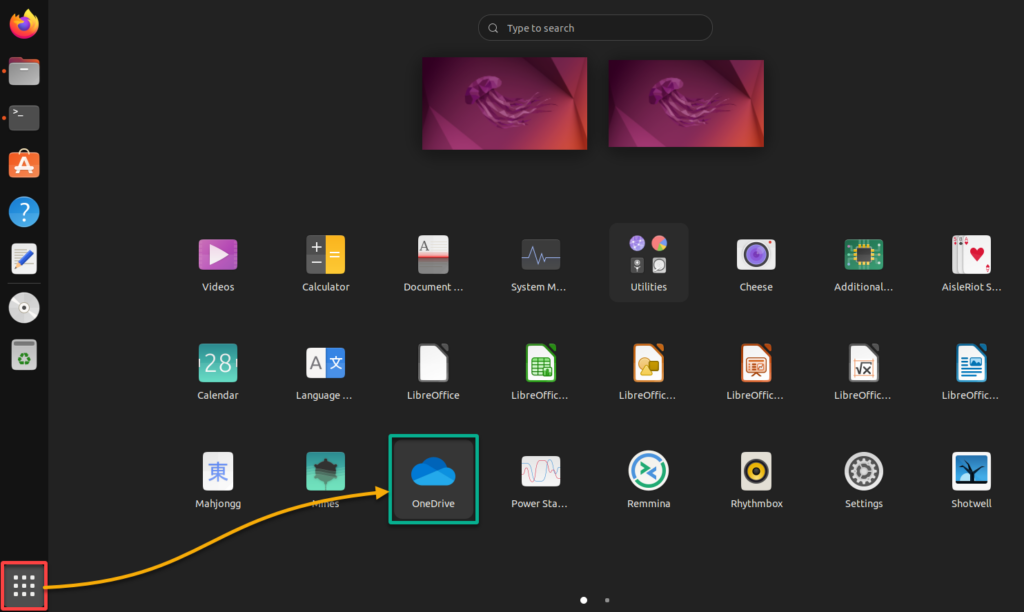Expand the Utilities app folder
Screen dimensions: 1024x612
[648, 254]
